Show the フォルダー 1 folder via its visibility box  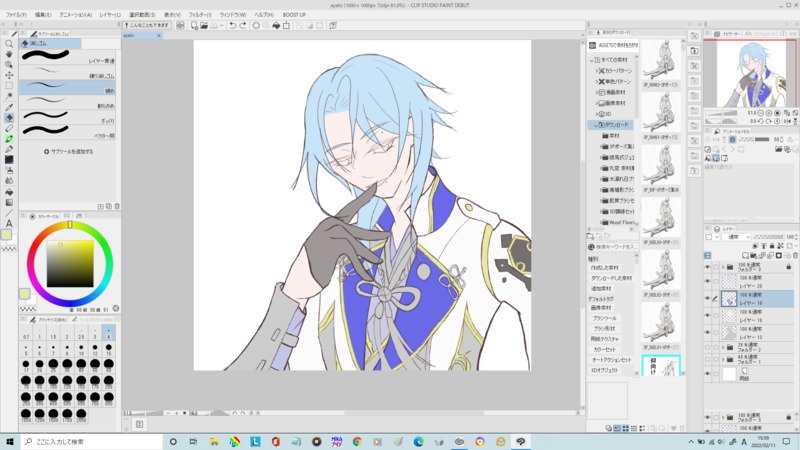click(708, 359)
